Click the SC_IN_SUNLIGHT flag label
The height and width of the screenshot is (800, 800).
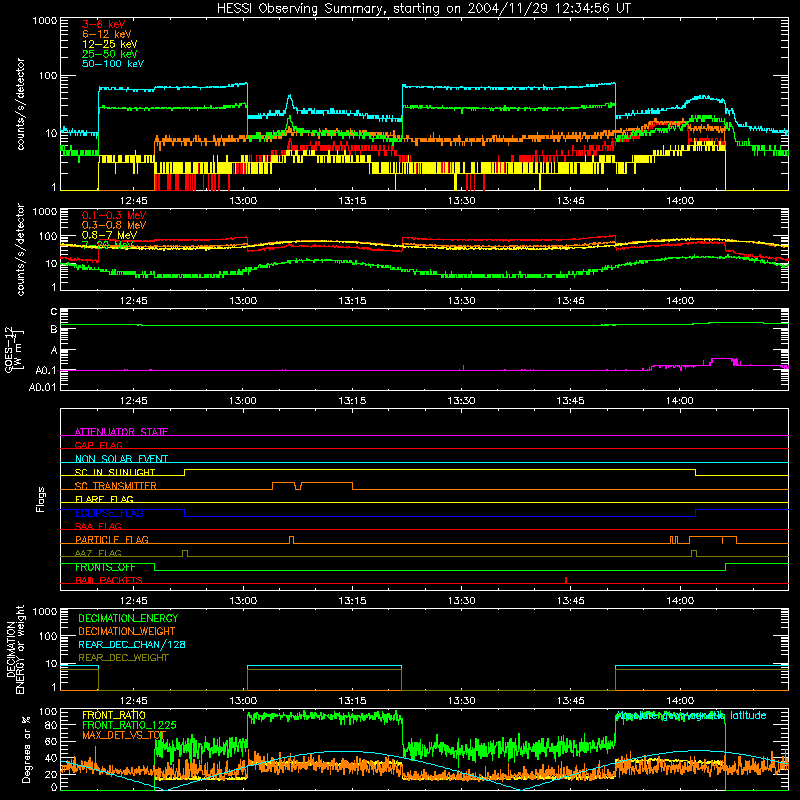pyautogui.click(x=115, y=472)
